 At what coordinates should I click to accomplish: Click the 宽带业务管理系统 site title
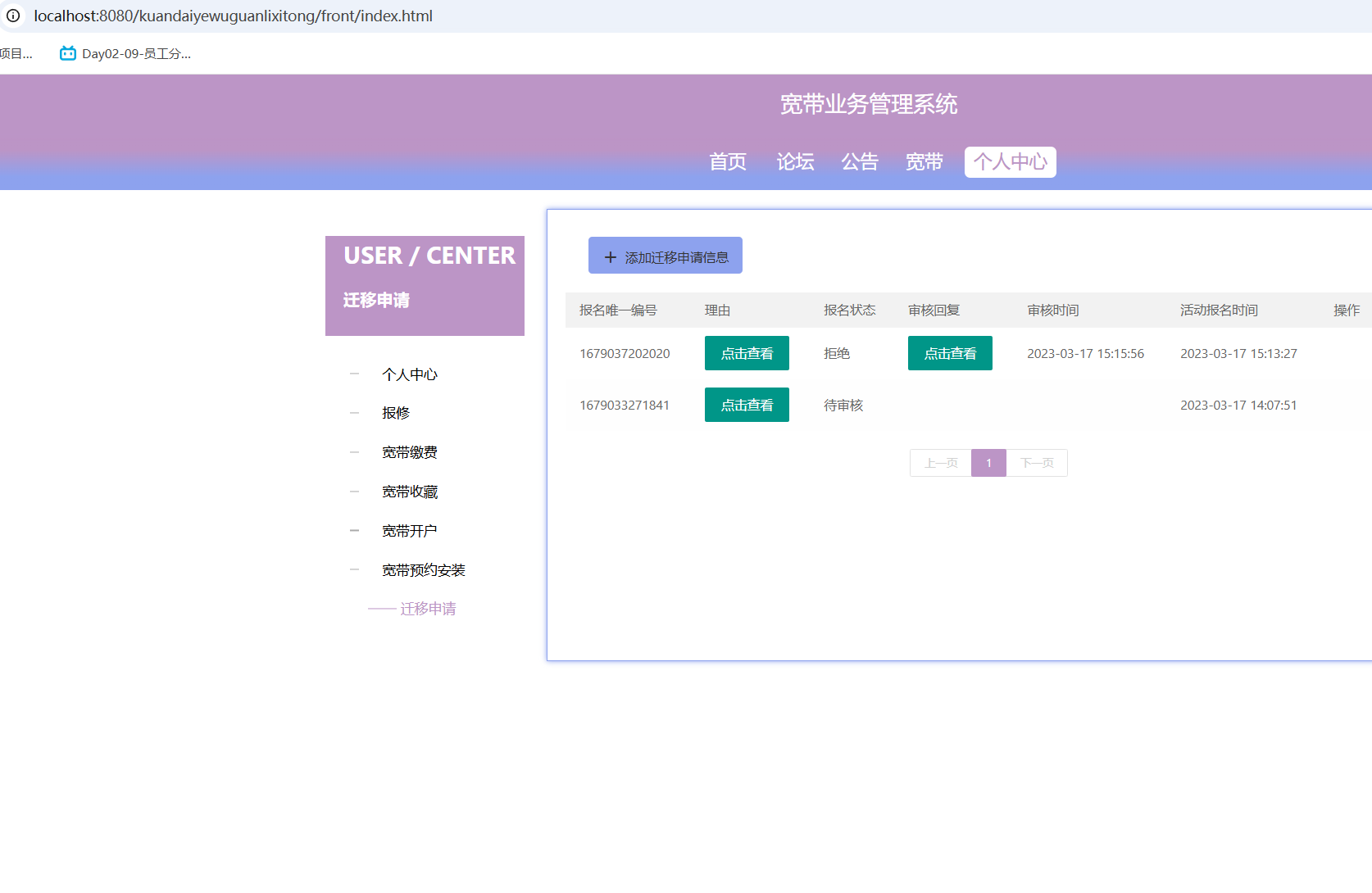click(x=869, y=104)
